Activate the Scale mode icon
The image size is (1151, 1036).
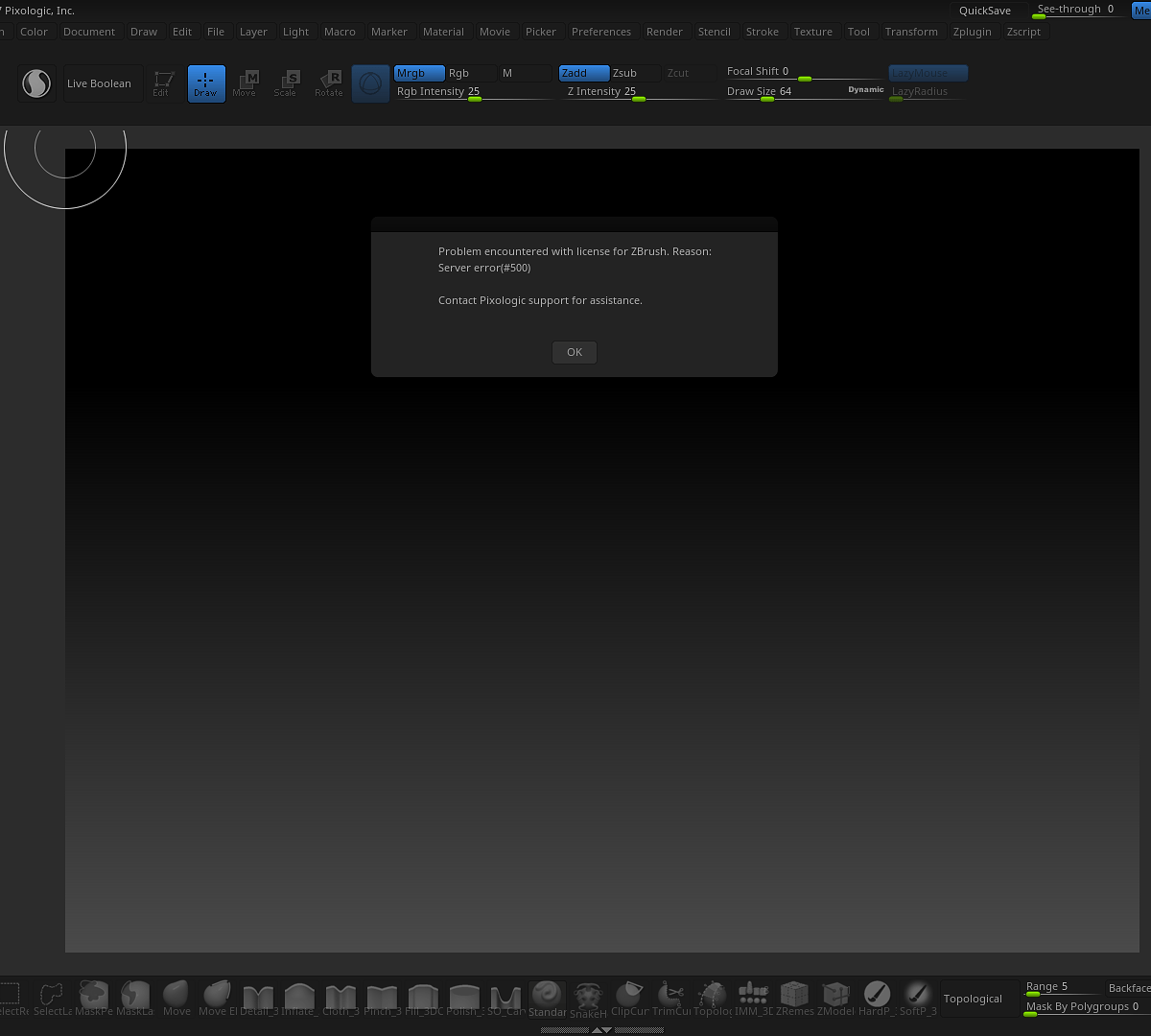[x=287, y=83]
